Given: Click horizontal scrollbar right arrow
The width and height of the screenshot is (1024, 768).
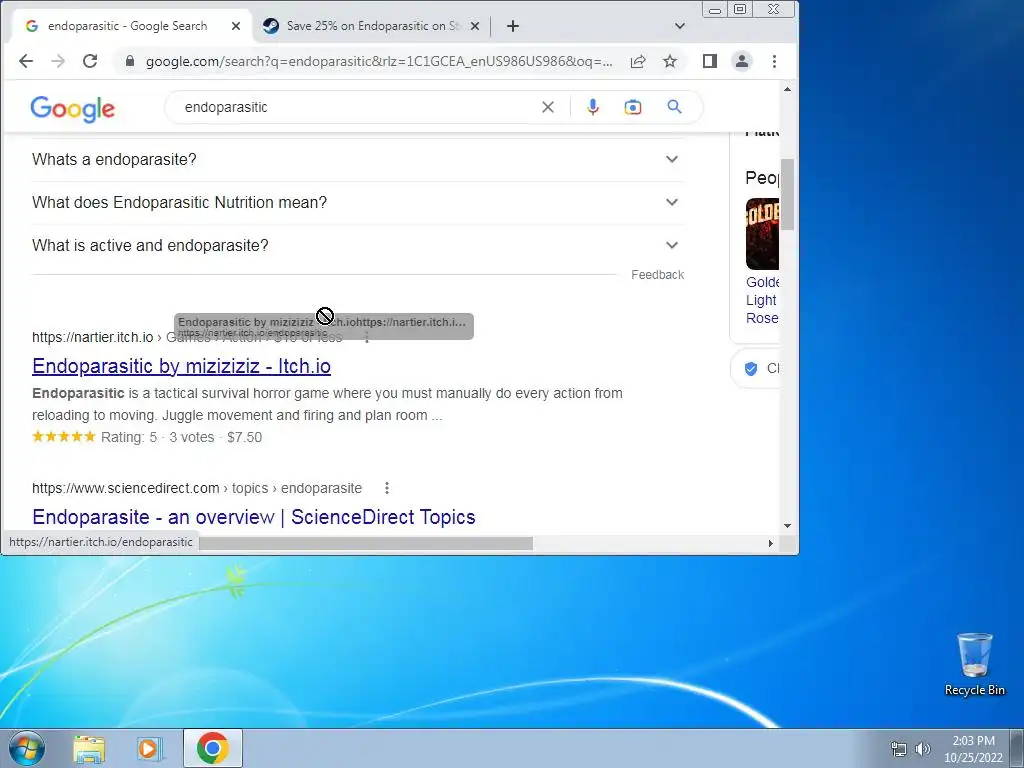Looking at the screenshot, I should [771, 543].
